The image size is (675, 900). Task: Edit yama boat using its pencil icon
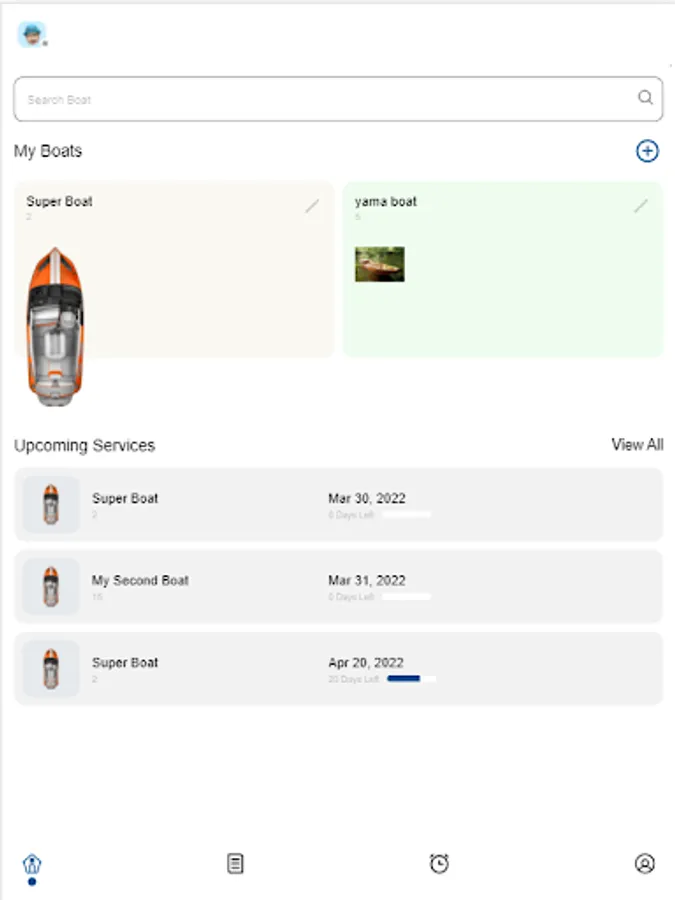pos(641,204)
